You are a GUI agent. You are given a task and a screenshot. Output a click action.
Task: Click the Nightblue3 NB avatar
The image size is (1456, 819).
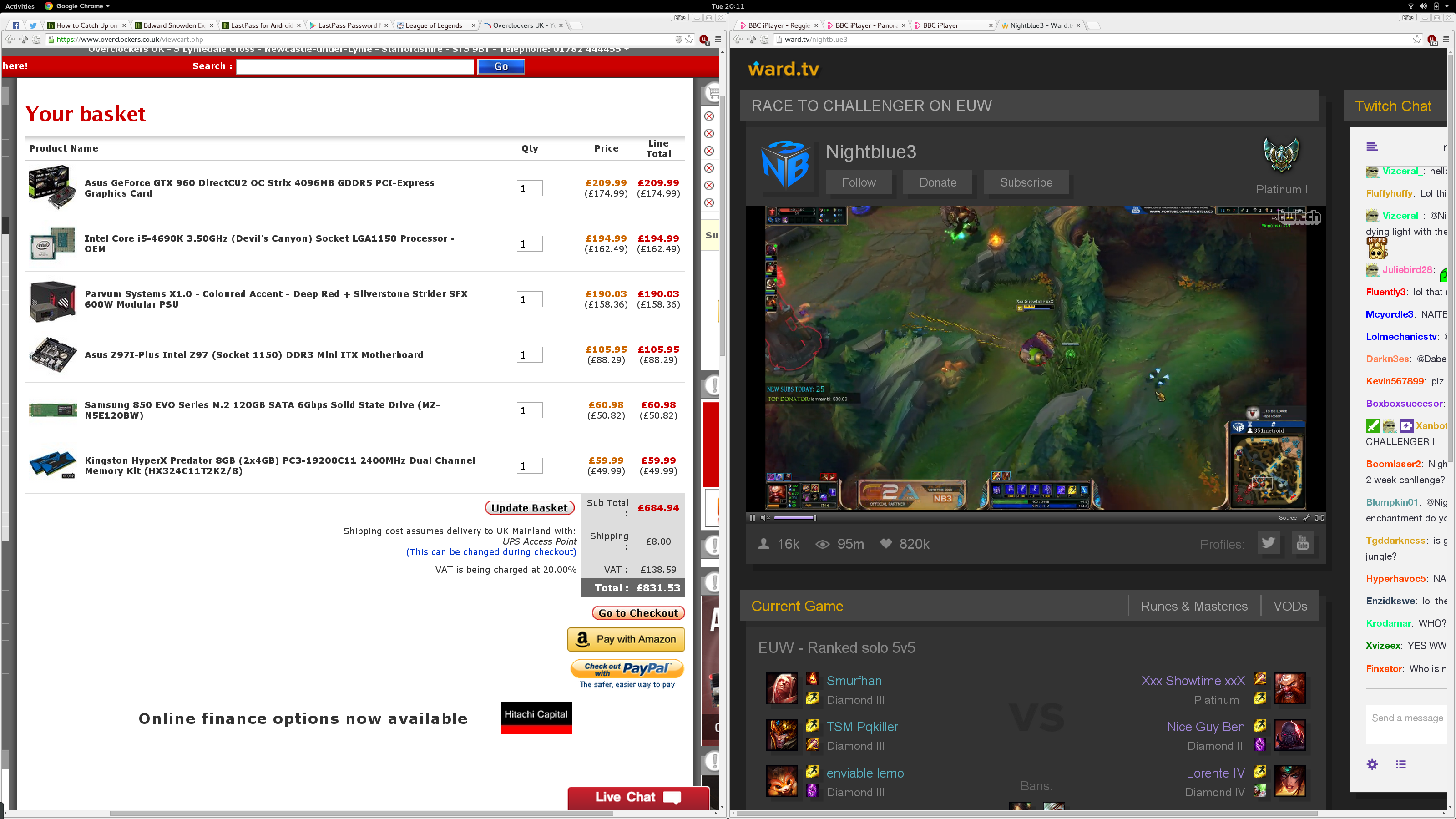point(786,166)
